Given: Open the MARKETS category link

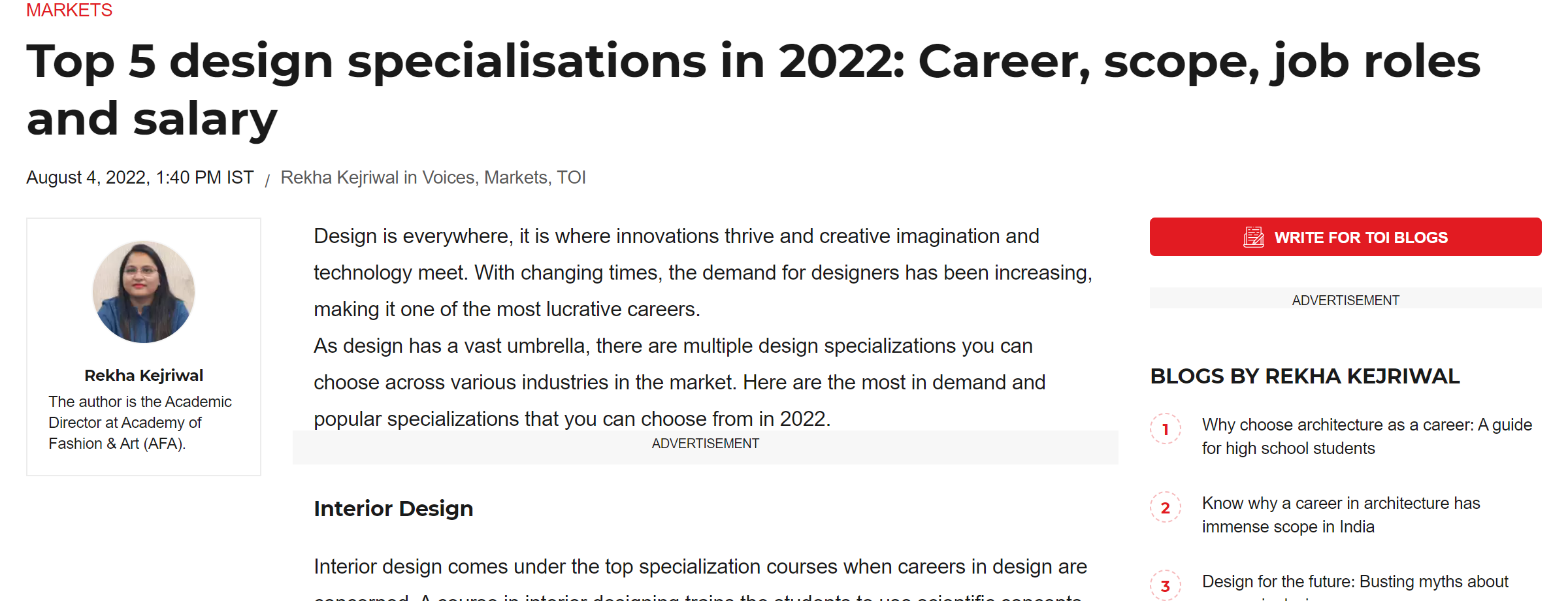Looking at the screenshot, I should (x=69, y=10).
